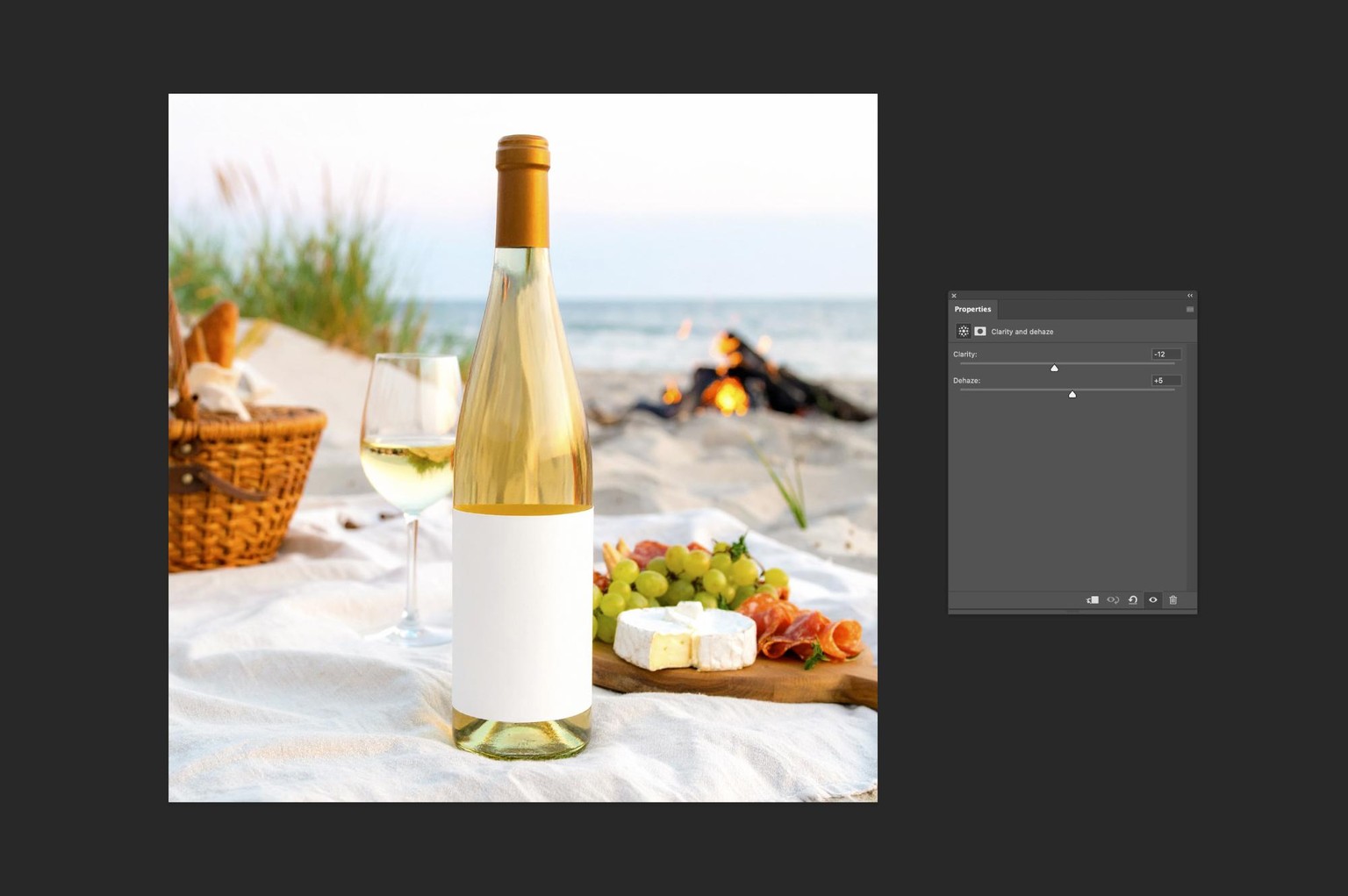Image resolution: width=1348 pixels, height=896 pixels.
Task: Click the Clarity slider handle
Action: click(1054, 369)
